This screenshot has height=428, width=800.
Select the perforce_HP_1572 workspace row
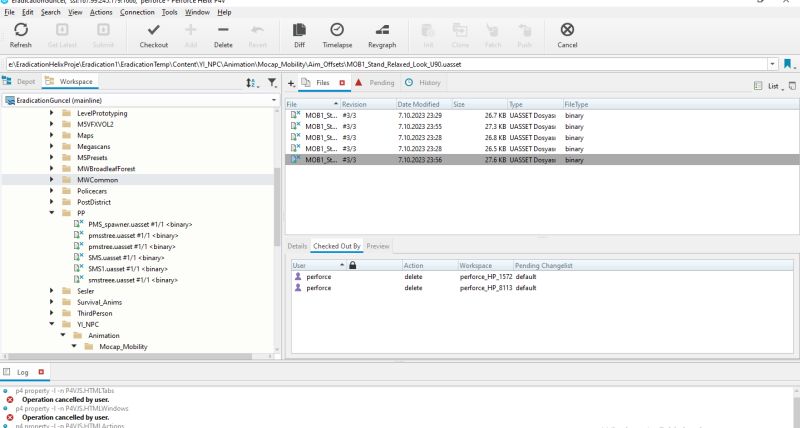[542, 276]
